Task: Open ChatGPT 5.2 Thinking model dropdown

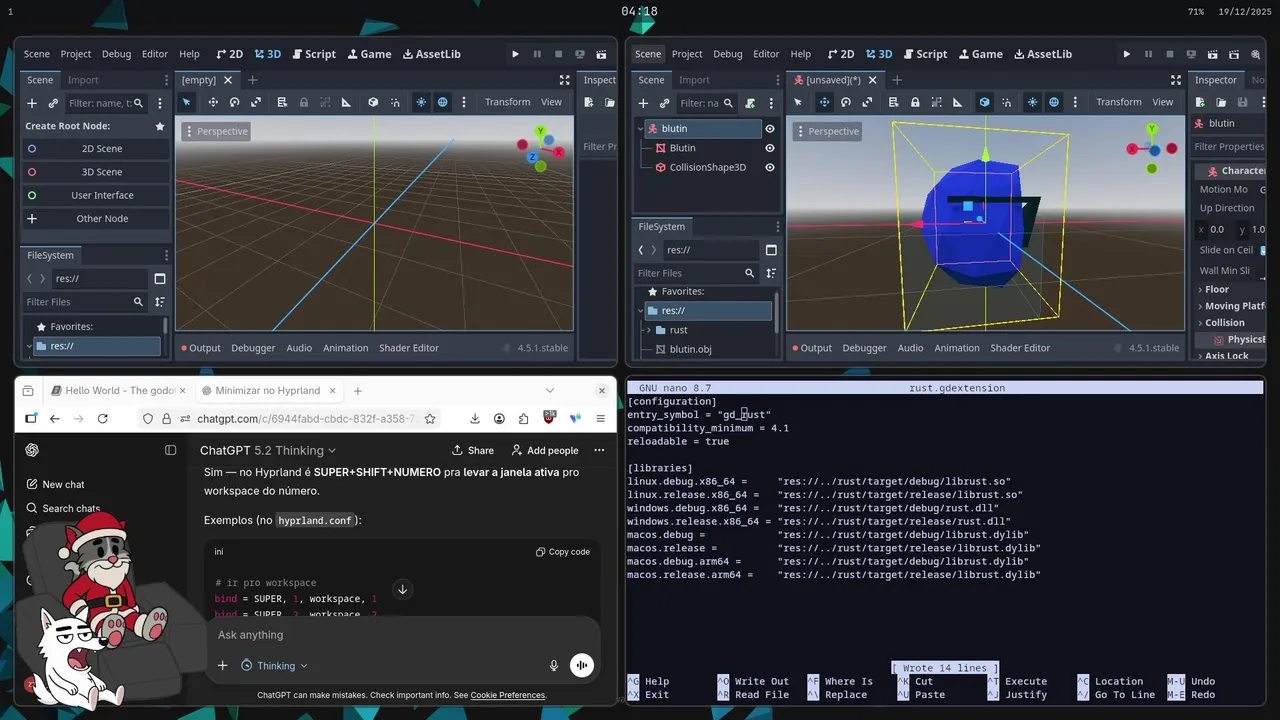Action: click(x=268, y=450)
